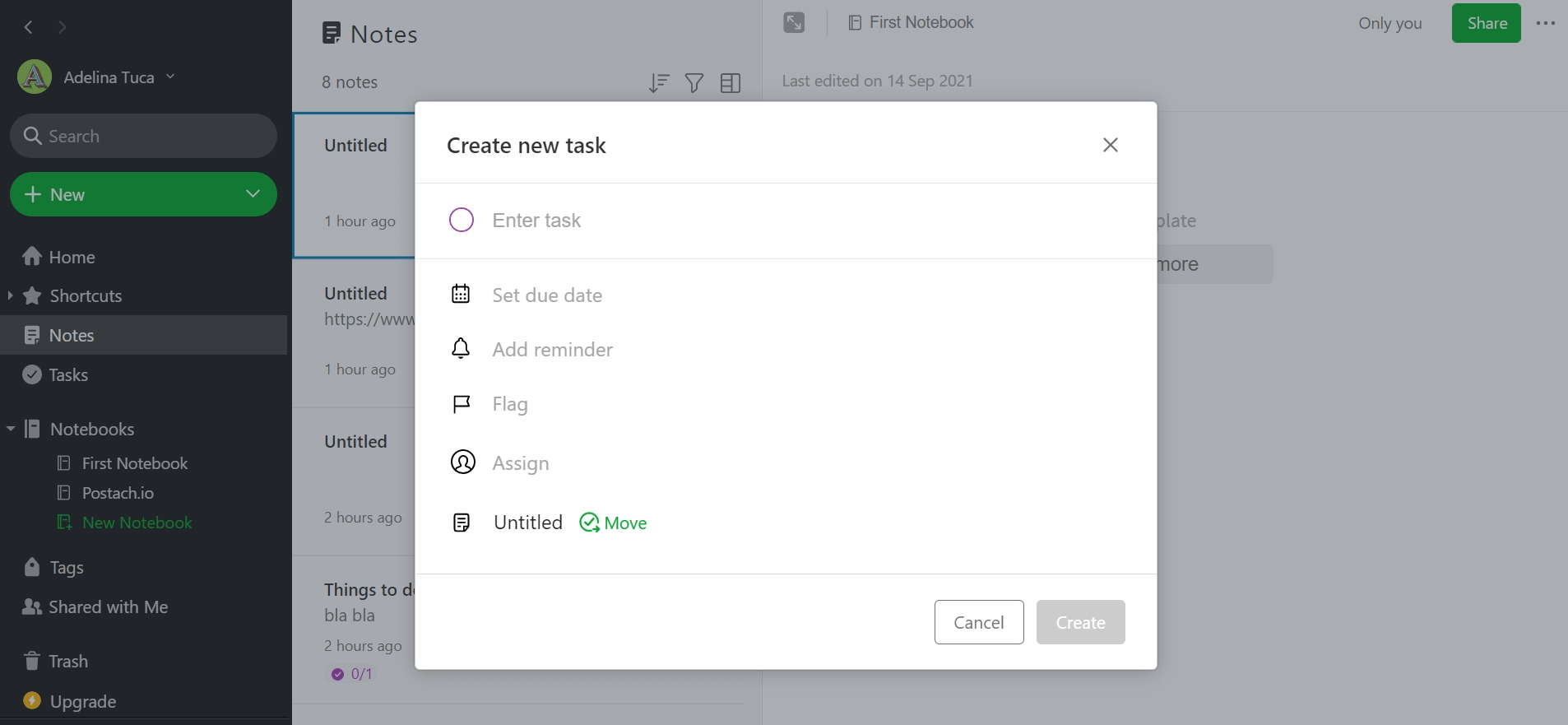Click the Assign person icon
The image size is (1568, 725).
click(x=462, y=462)
